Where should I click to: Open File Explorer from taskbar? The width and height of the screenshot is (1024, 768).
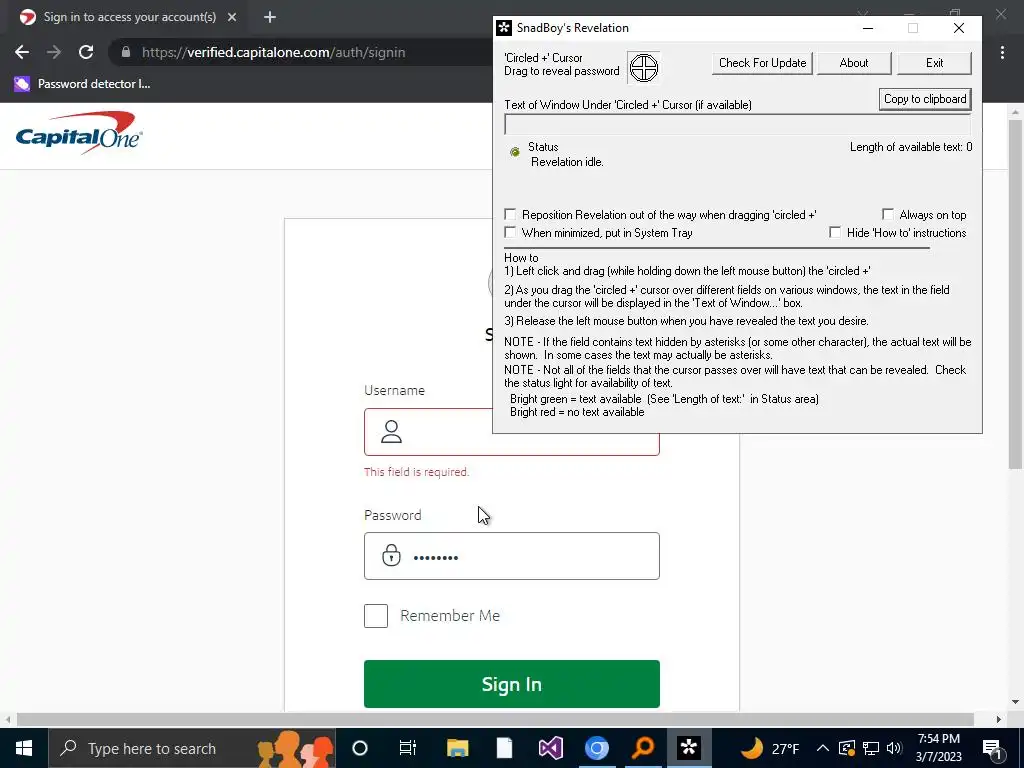click(457, 748)
